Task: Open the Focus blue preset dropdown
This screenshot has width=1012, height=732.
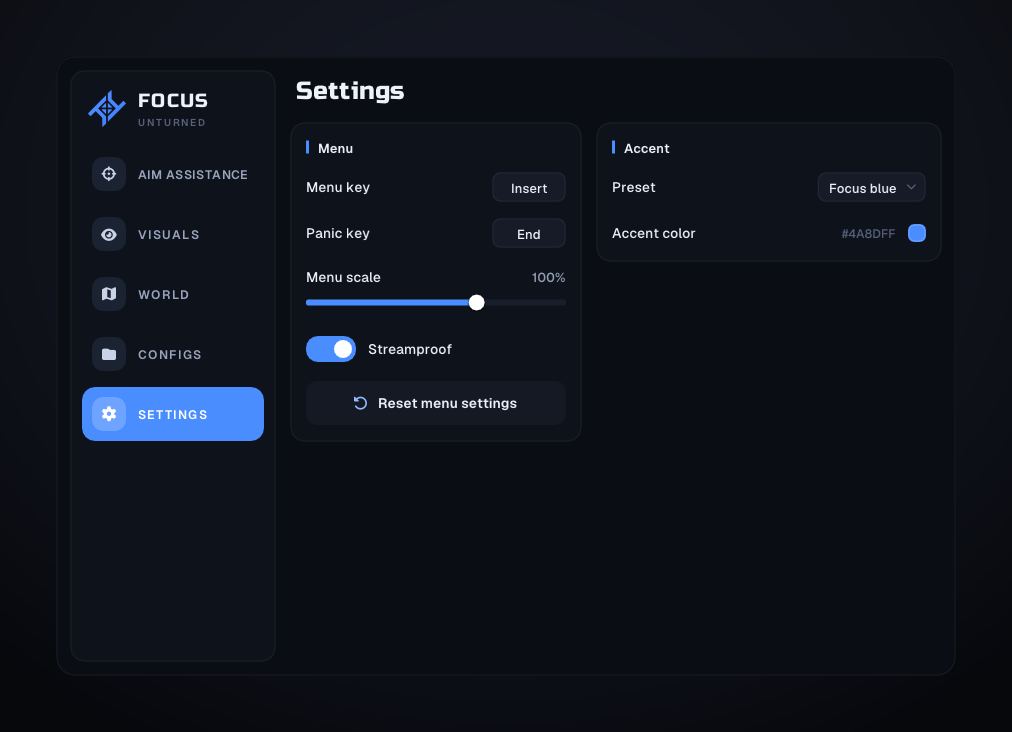Action: click(871, 188)
